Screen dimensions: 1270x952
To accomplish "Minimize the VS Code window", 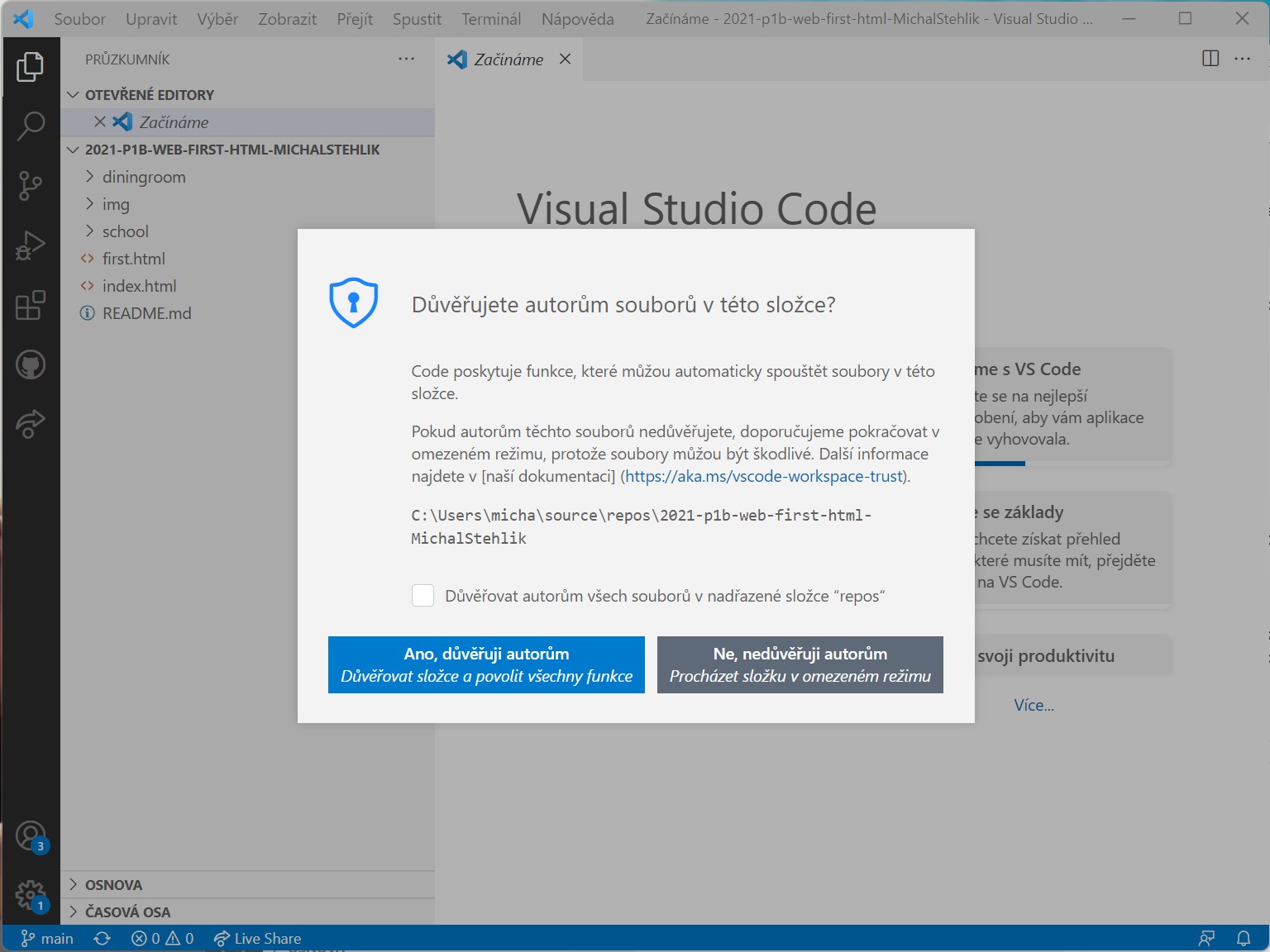I will [1129, 18].
